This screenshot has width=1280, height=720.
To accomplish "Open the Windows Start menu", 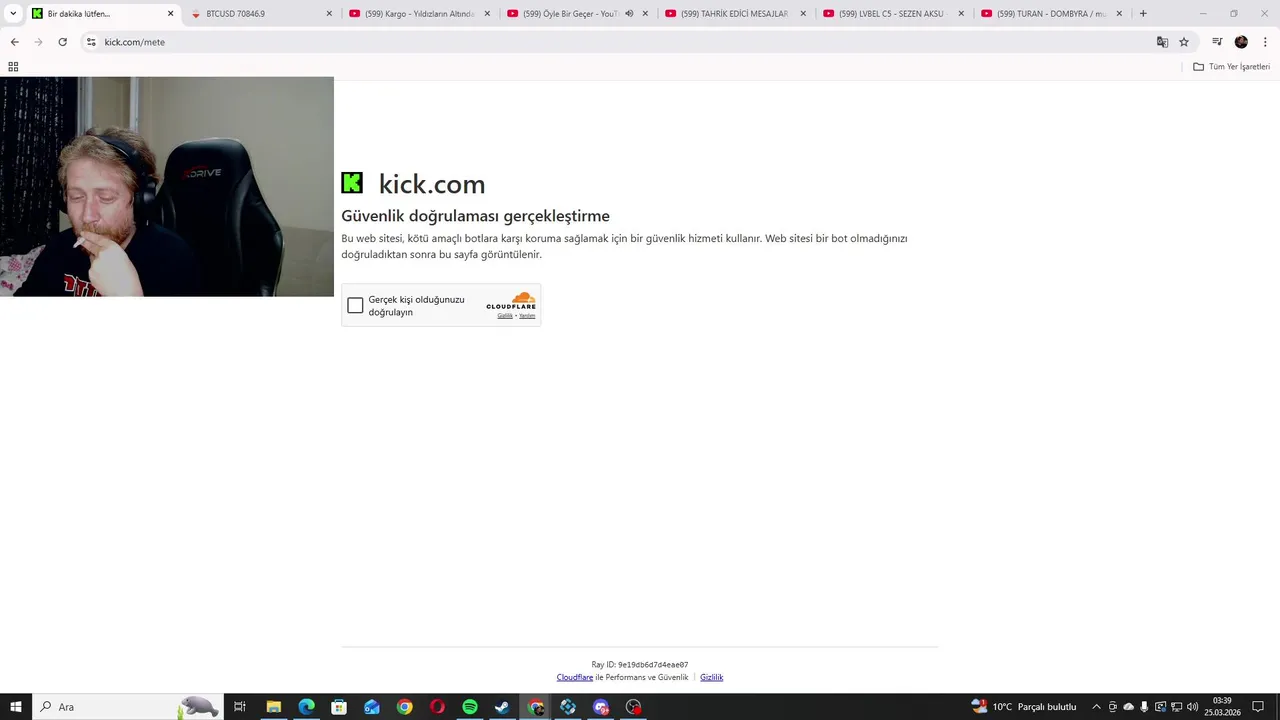I will [15, 707].
